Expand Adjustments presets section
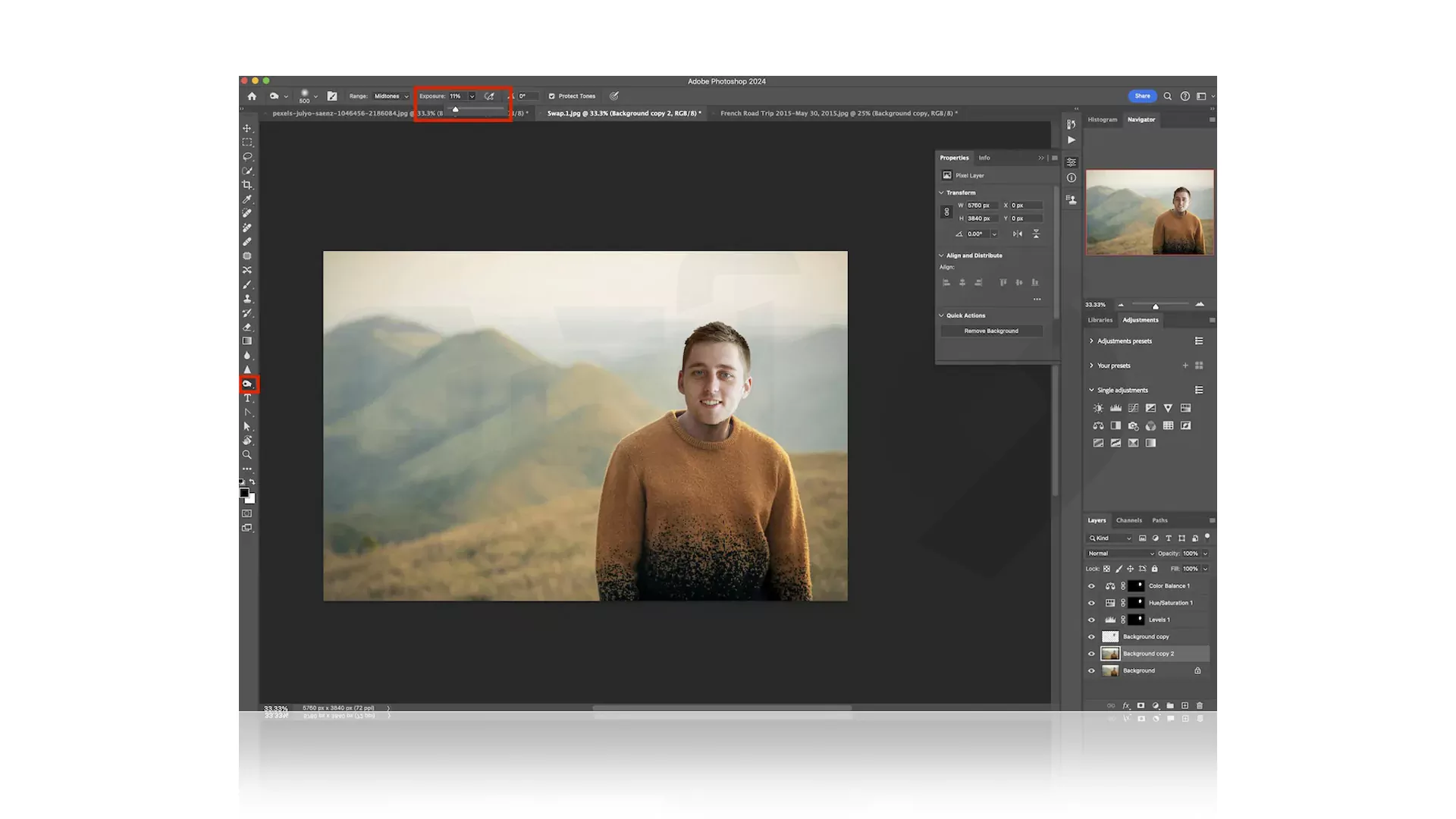The height and width of the screenshot is (819, 1456). pyautogui.click(x=1091, y=341)
